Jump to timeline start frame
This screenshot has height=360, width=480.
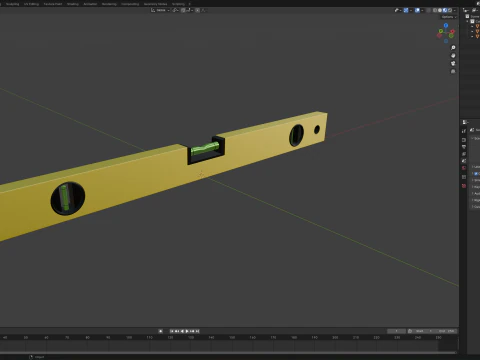tap(172, 331)
